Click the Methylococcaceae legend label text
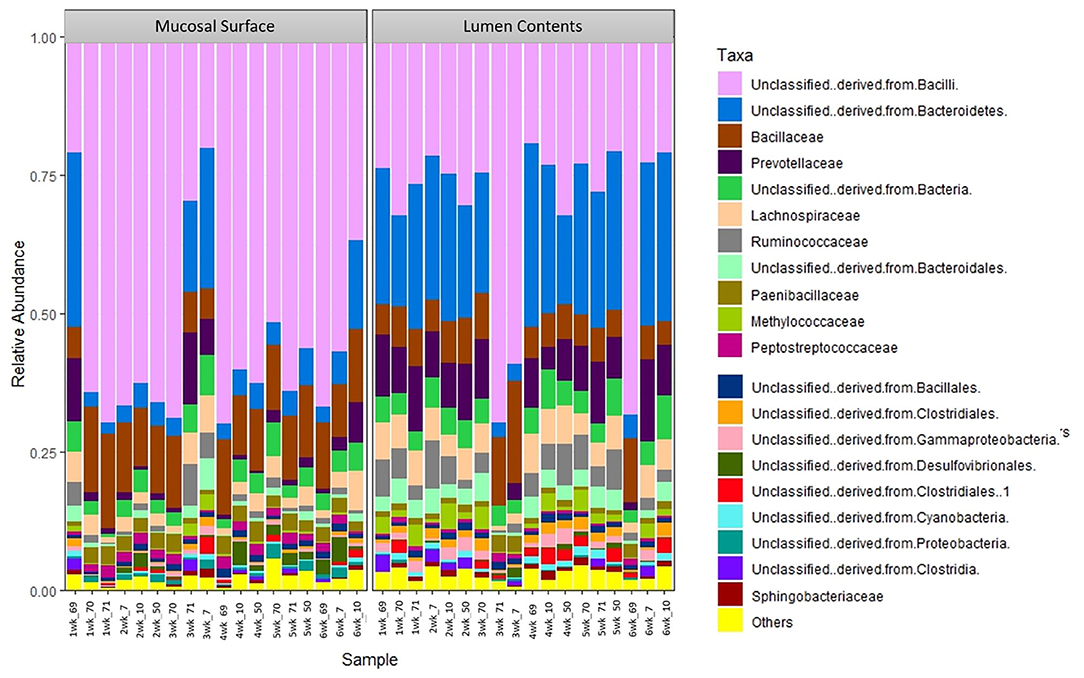The height and width of the screenshot is (678, 1084). pyautogui.click(x=807, y=321)
